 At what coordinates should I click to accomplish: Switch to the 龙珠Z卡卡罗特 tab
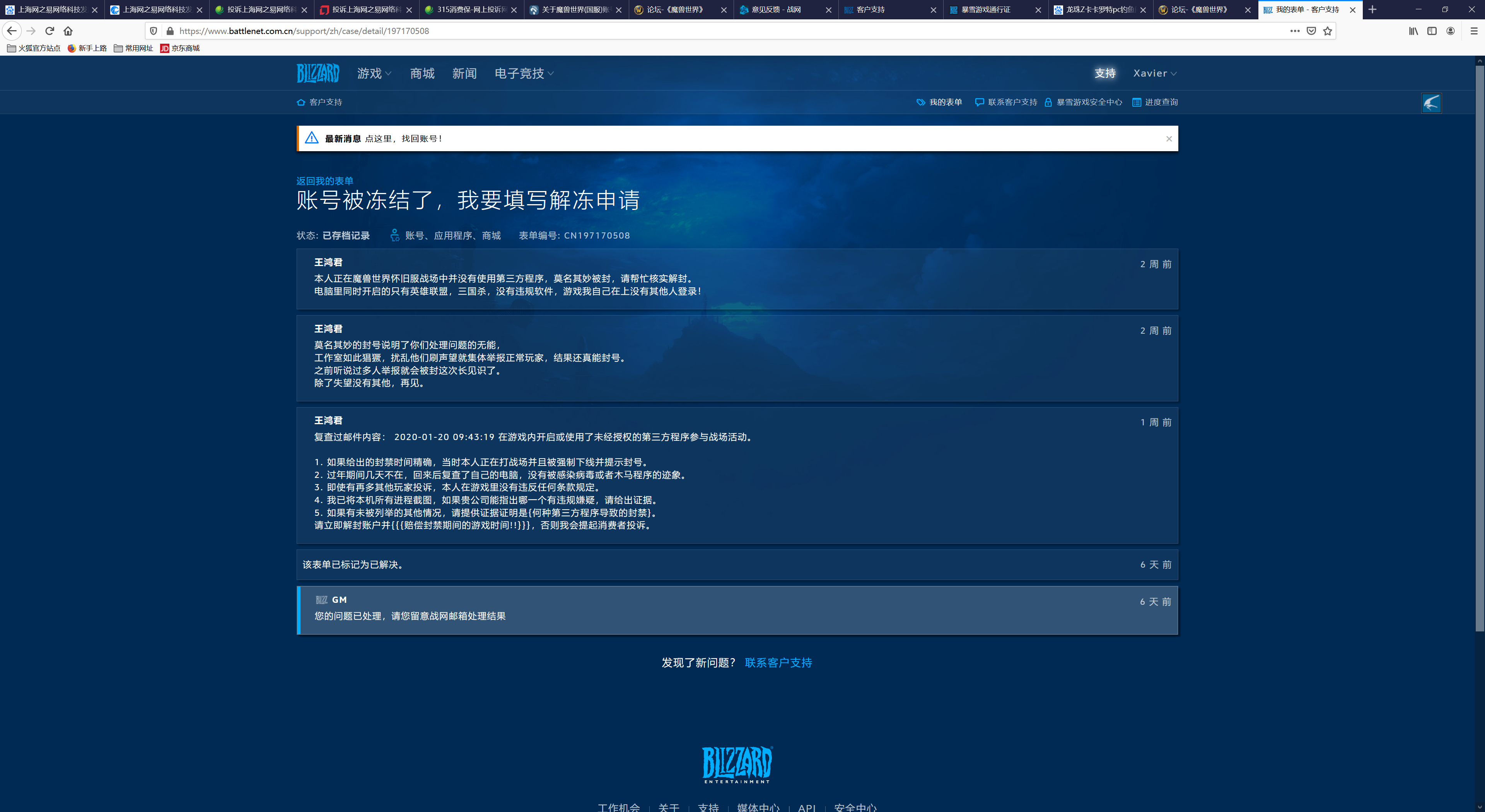click(1100, 9)
